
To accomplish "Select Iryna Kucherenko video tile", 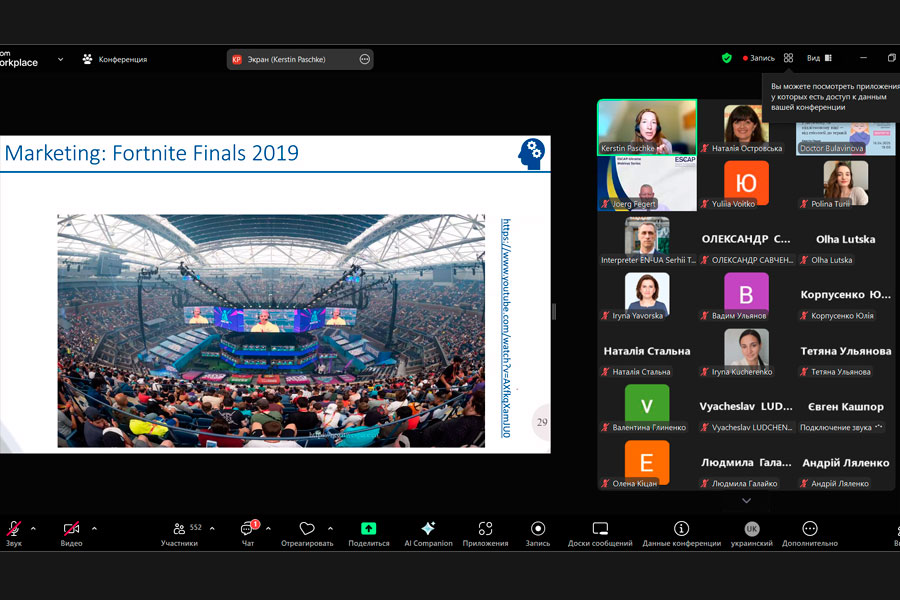I will tap(746, 351).
